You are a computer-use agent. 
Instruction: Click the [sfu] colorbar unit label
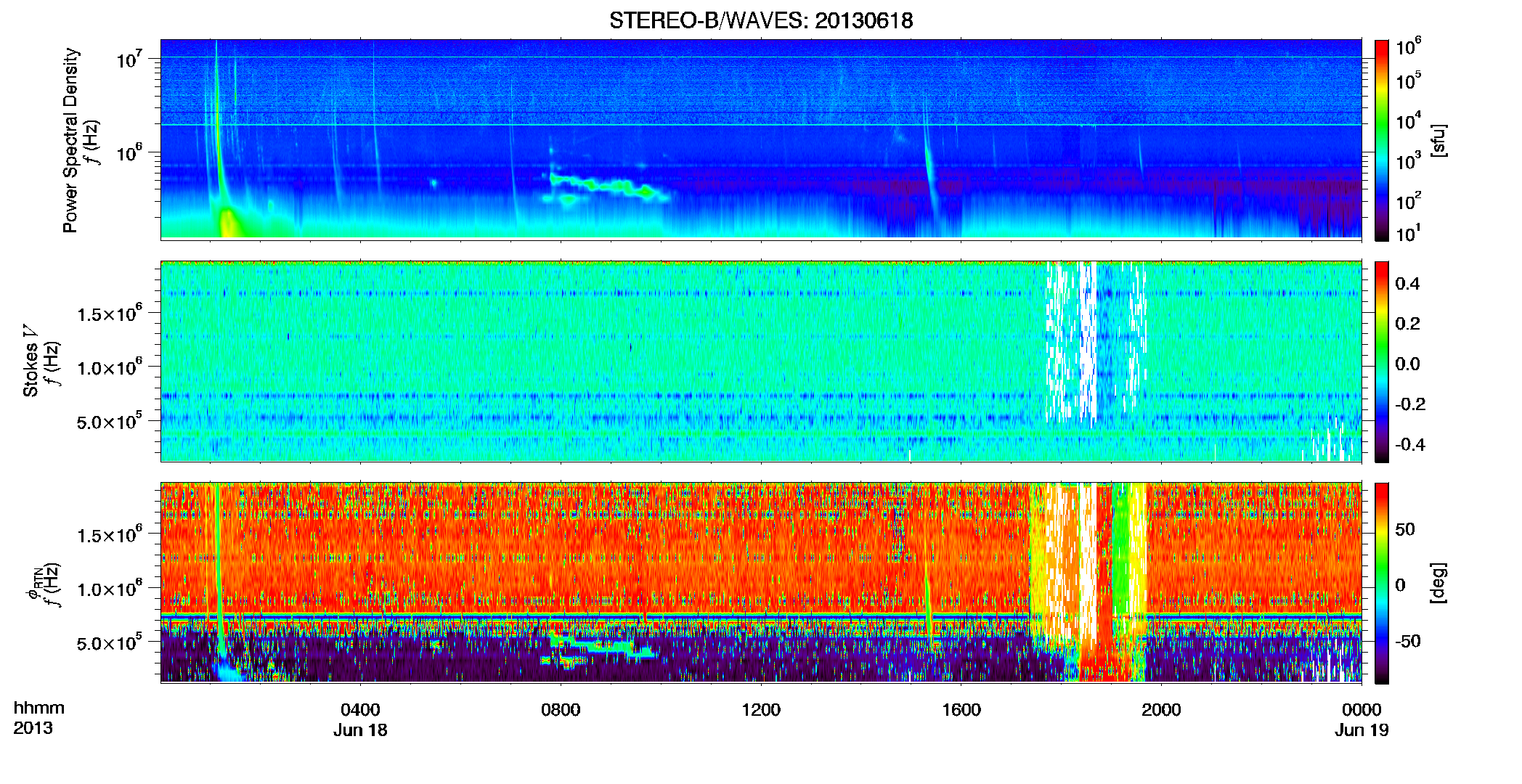coord(1438,140)
